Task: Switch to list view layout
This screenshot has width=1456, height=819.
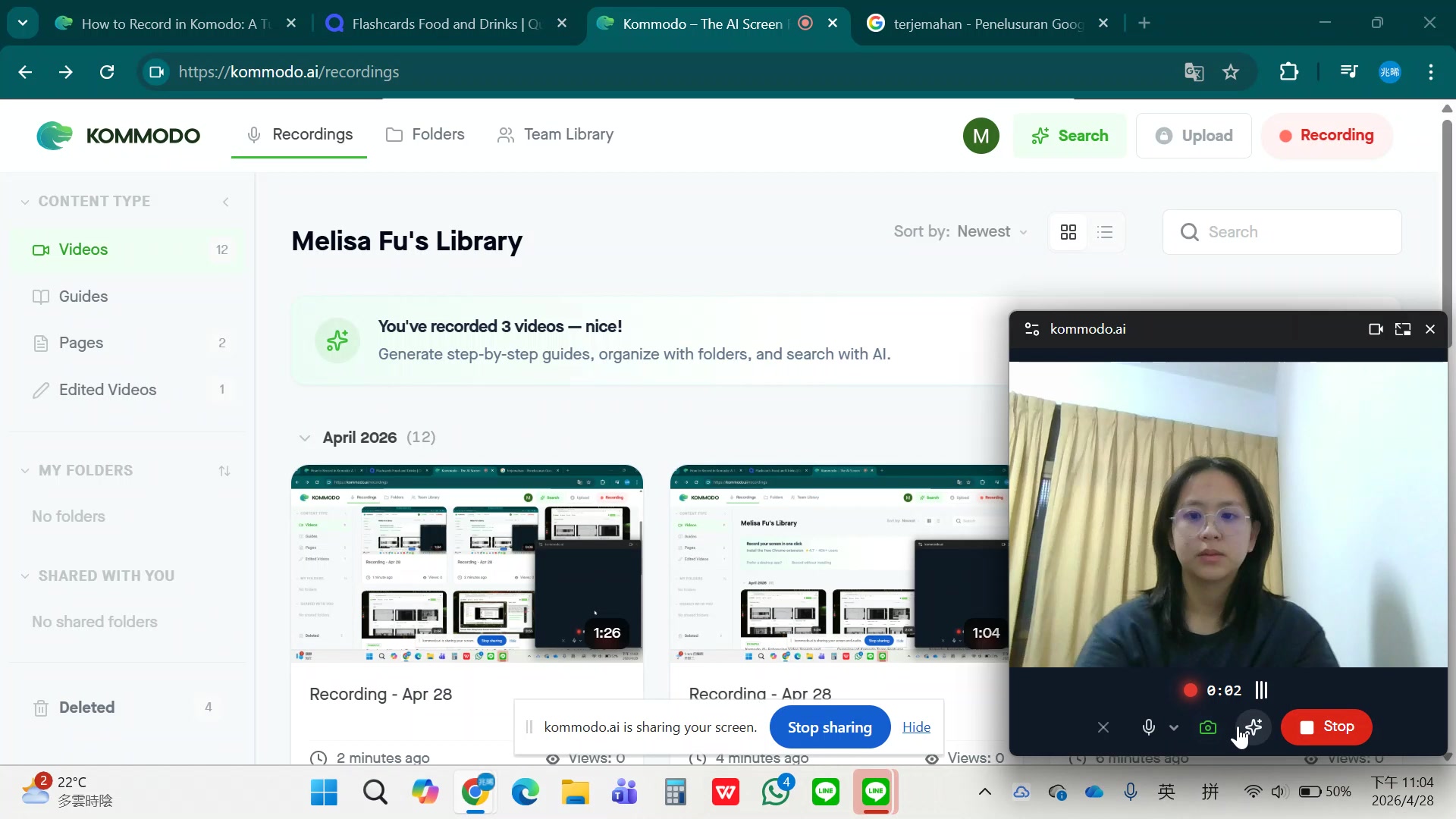Action: (1105, 232)
